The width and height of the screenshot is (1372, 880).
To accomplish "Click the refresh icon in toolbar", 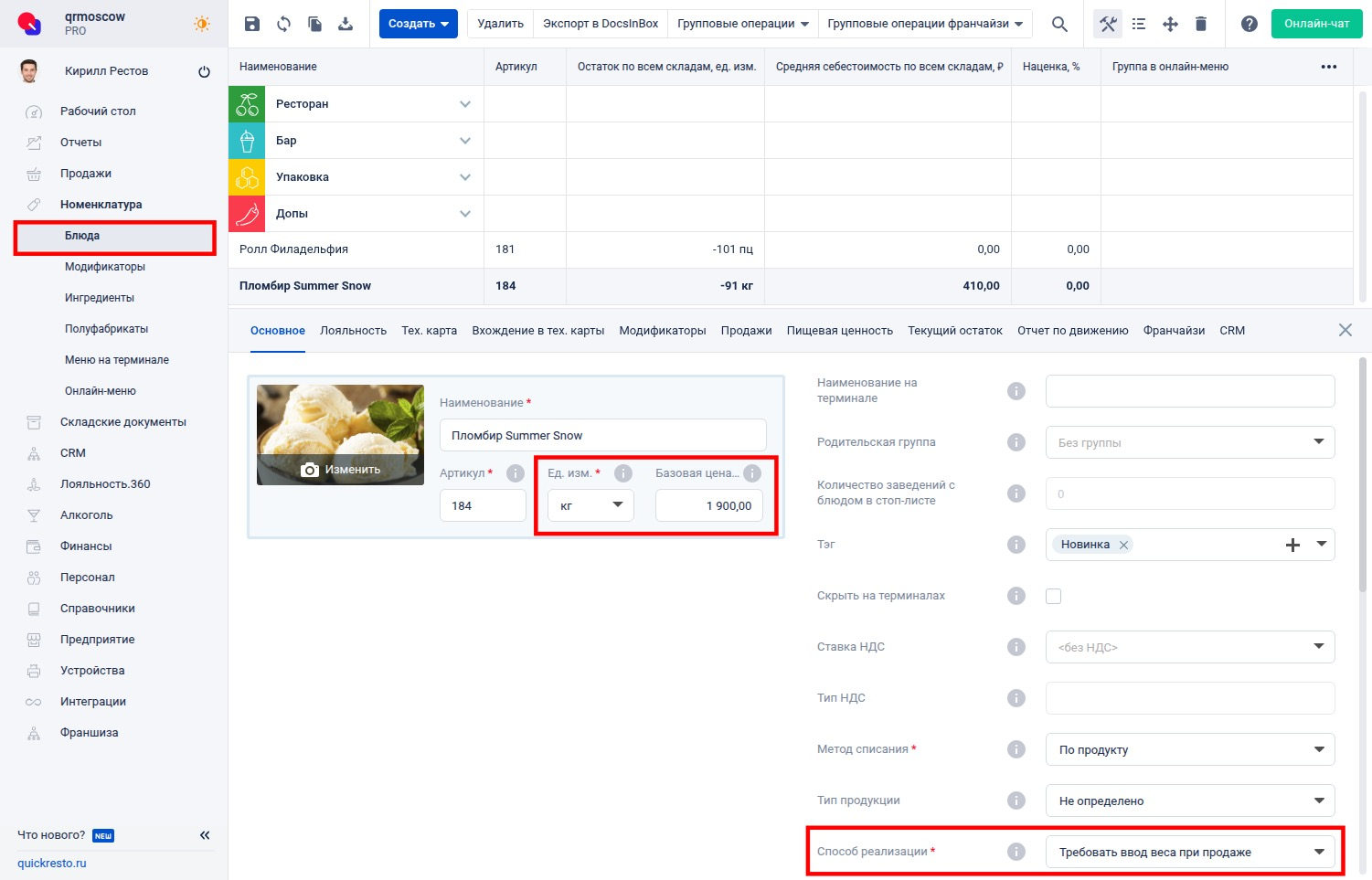I will tap(283, 24).
